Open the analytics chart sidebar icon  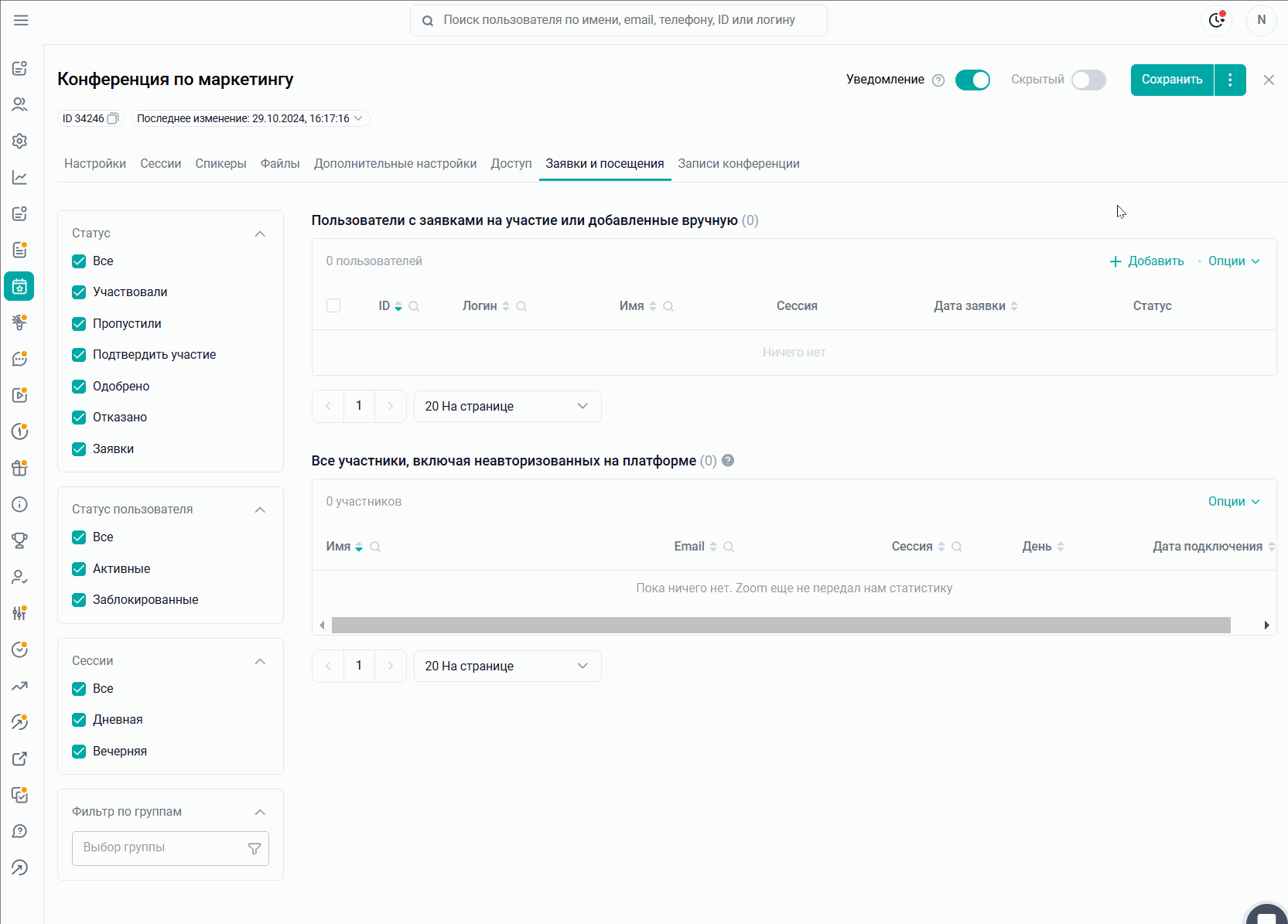click(20, 177)
